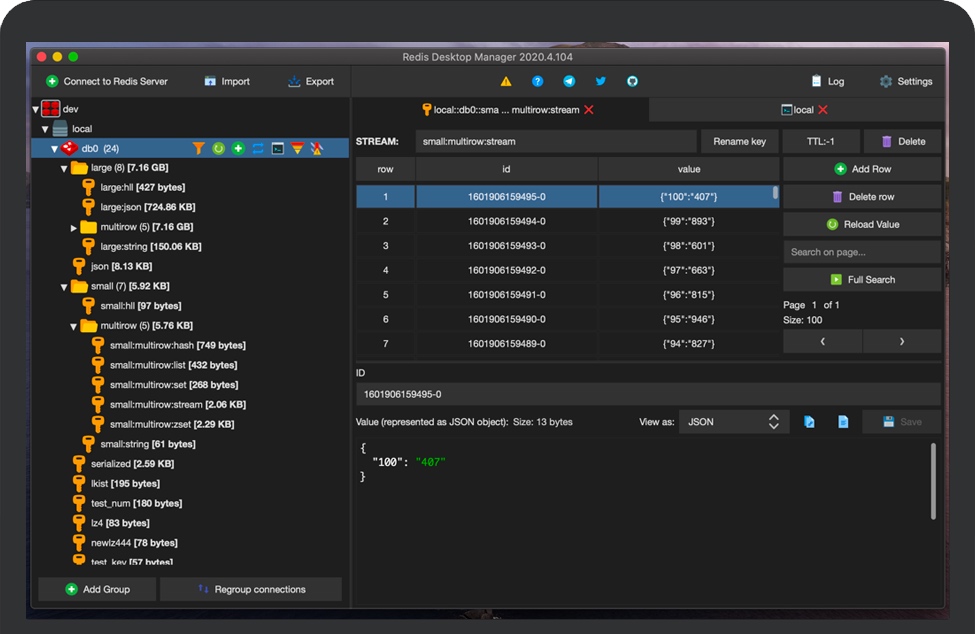975x634 pixels.
Task: Click the Search on page input field
Action: click(861, 252)
